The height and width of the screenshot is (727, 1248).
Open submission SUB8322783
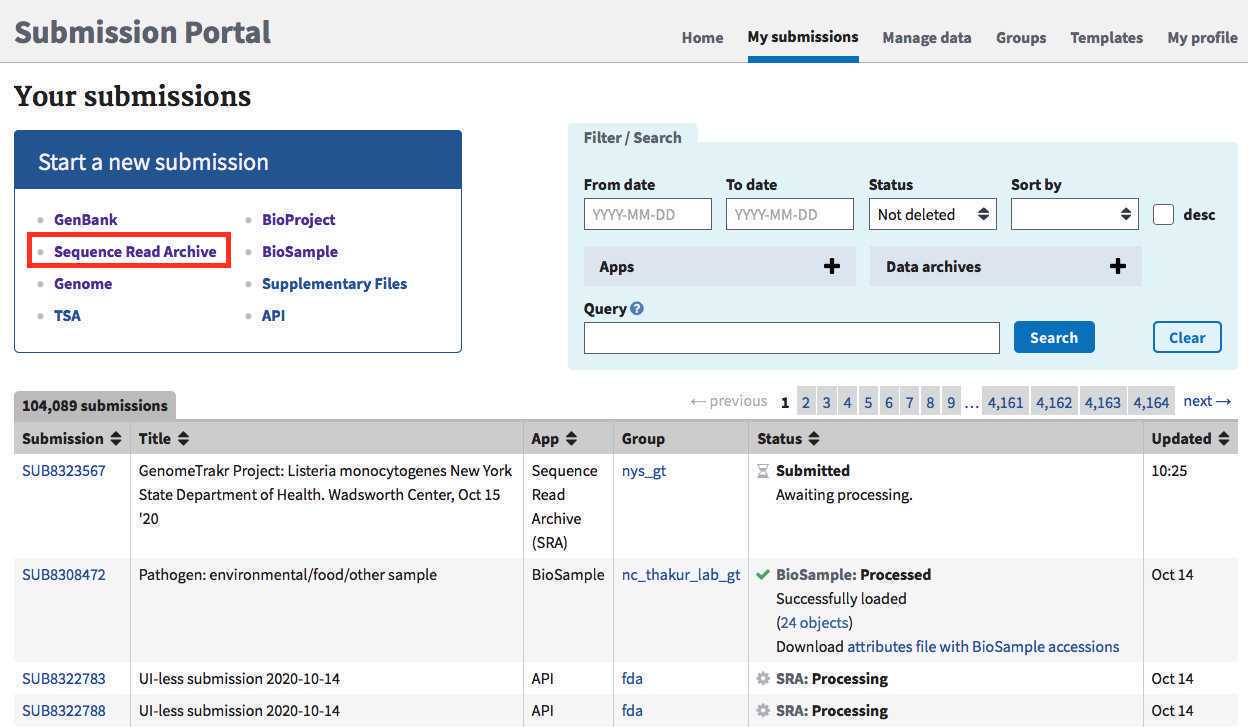click(64, 678)
